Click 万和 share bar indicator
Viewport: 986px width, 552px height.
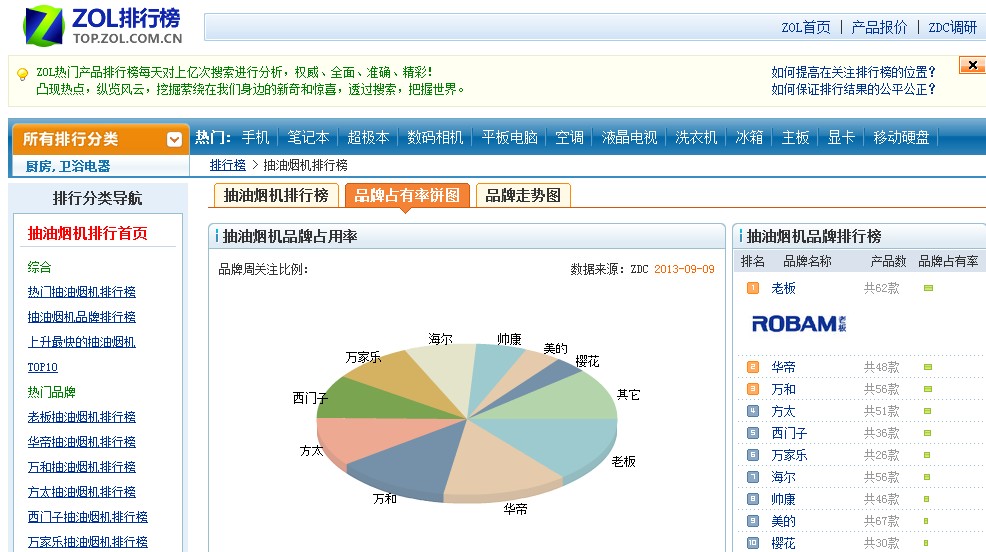pyautogui.click(x=928, y=389)
